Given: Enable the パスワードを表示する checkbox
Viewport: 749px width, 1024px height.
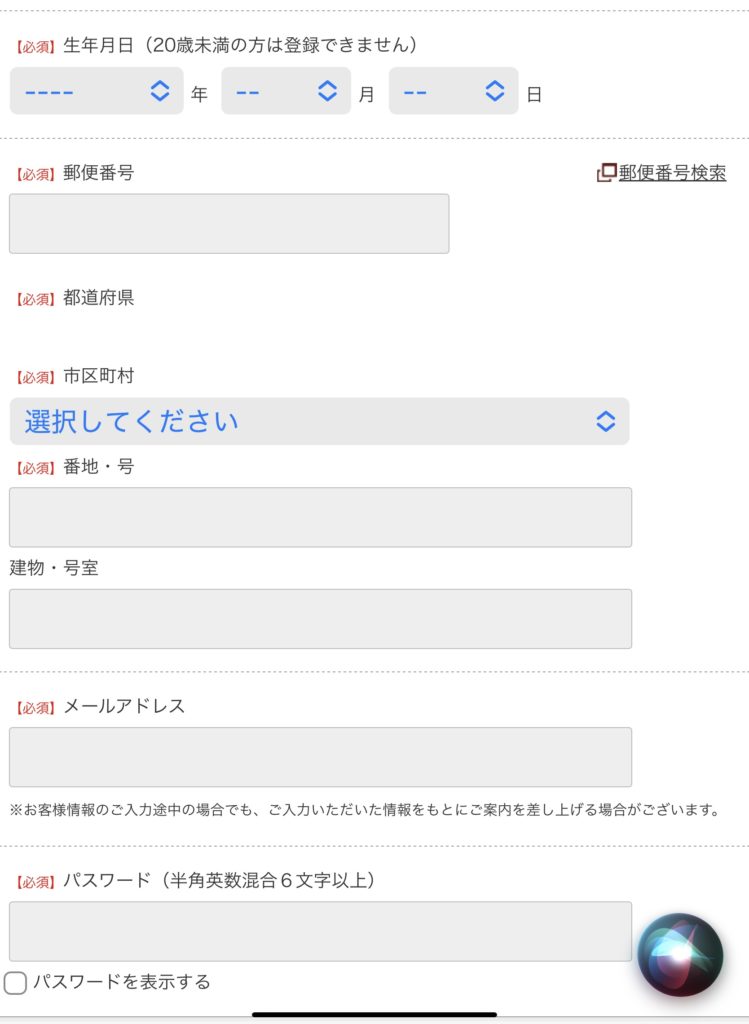Looking at the screenshot, I should click(15, 983).
